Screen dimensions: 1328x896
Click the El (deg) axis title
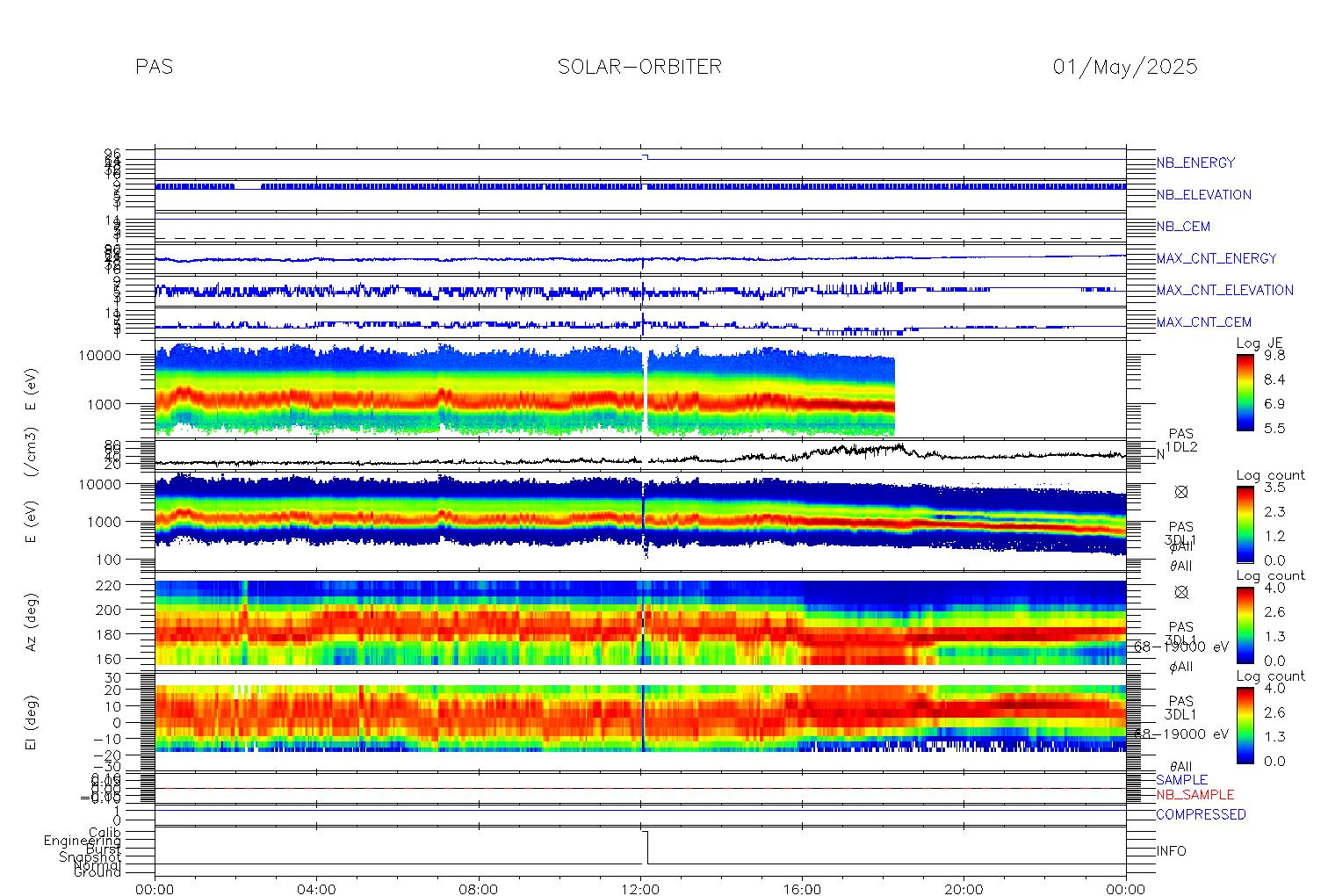point(31,722)
